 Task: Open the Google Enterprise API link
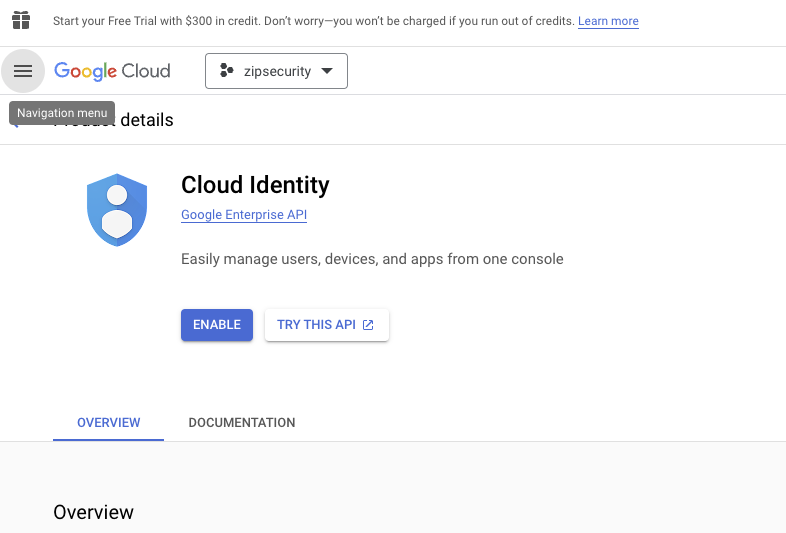click(244, 215)
